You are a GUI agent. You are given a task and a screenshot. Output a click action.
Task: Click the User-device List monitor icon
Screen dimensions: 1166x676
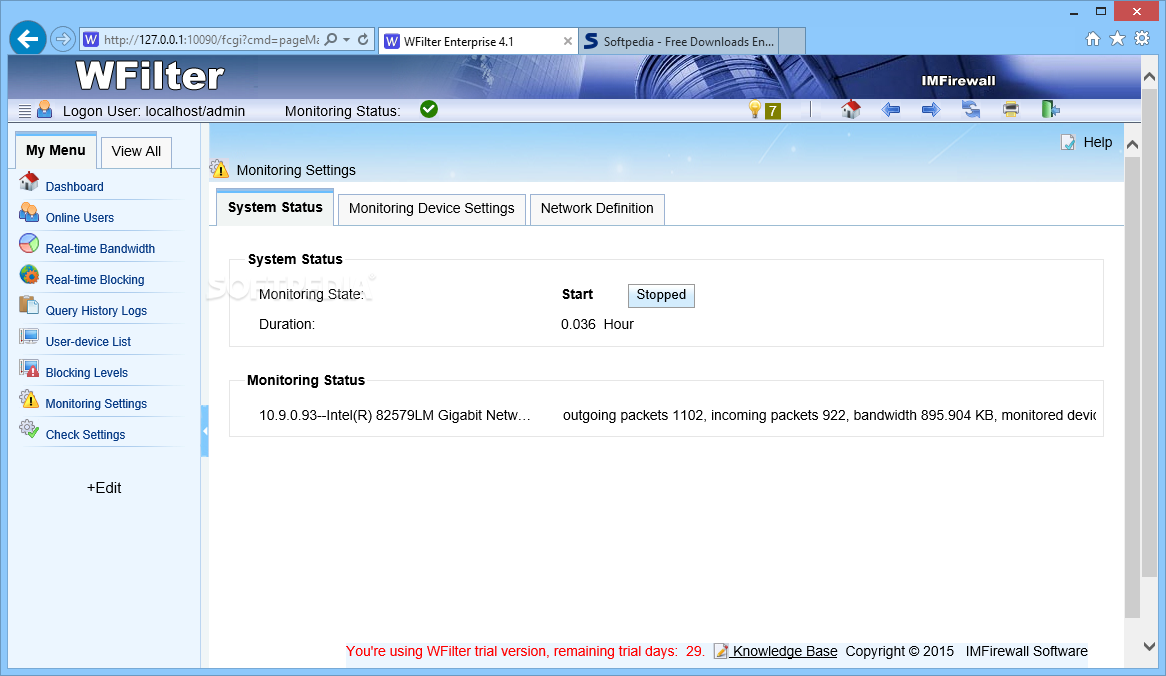pos(29,337)
